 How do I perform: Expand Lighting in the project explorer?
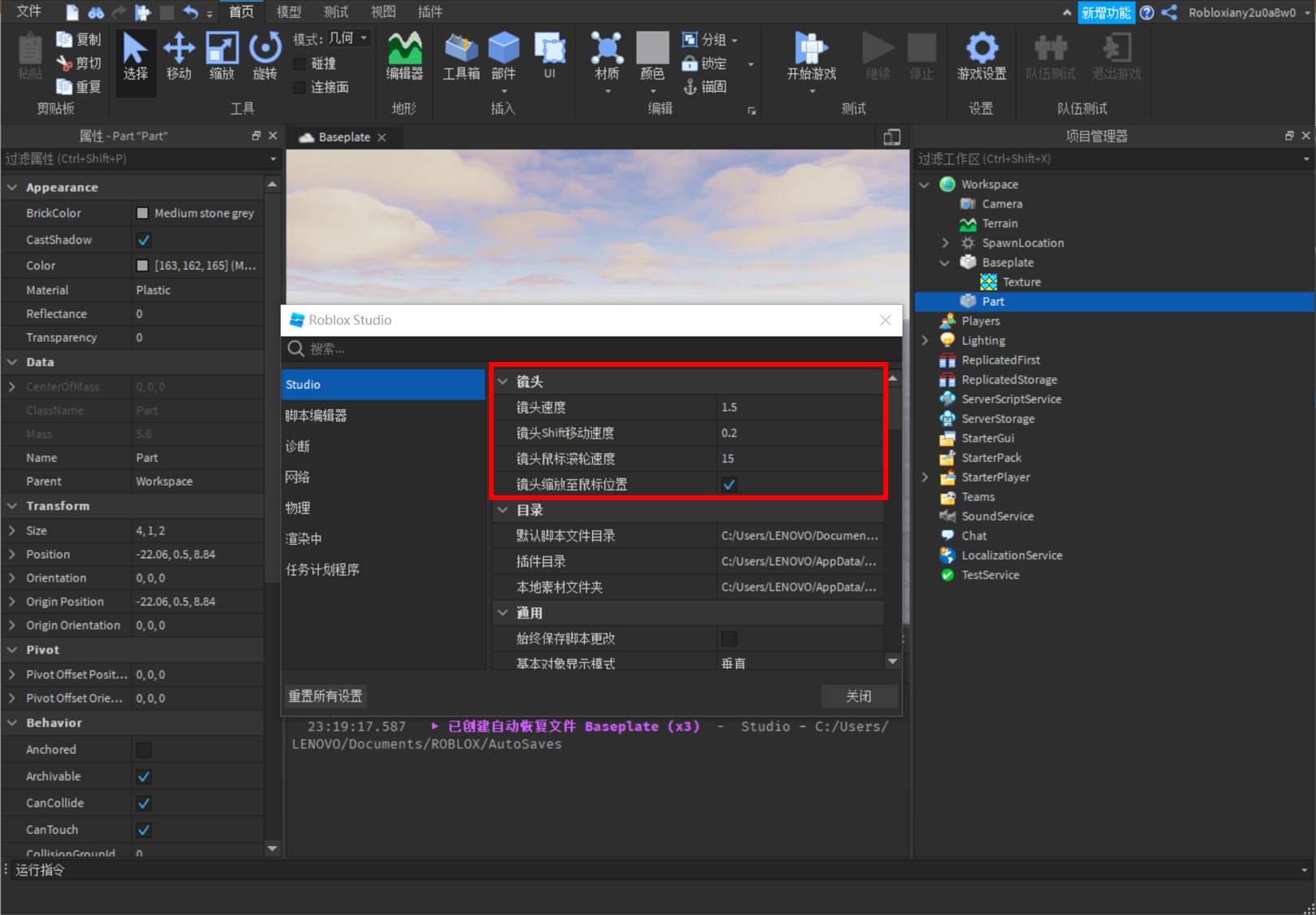(x=926, y=340)
